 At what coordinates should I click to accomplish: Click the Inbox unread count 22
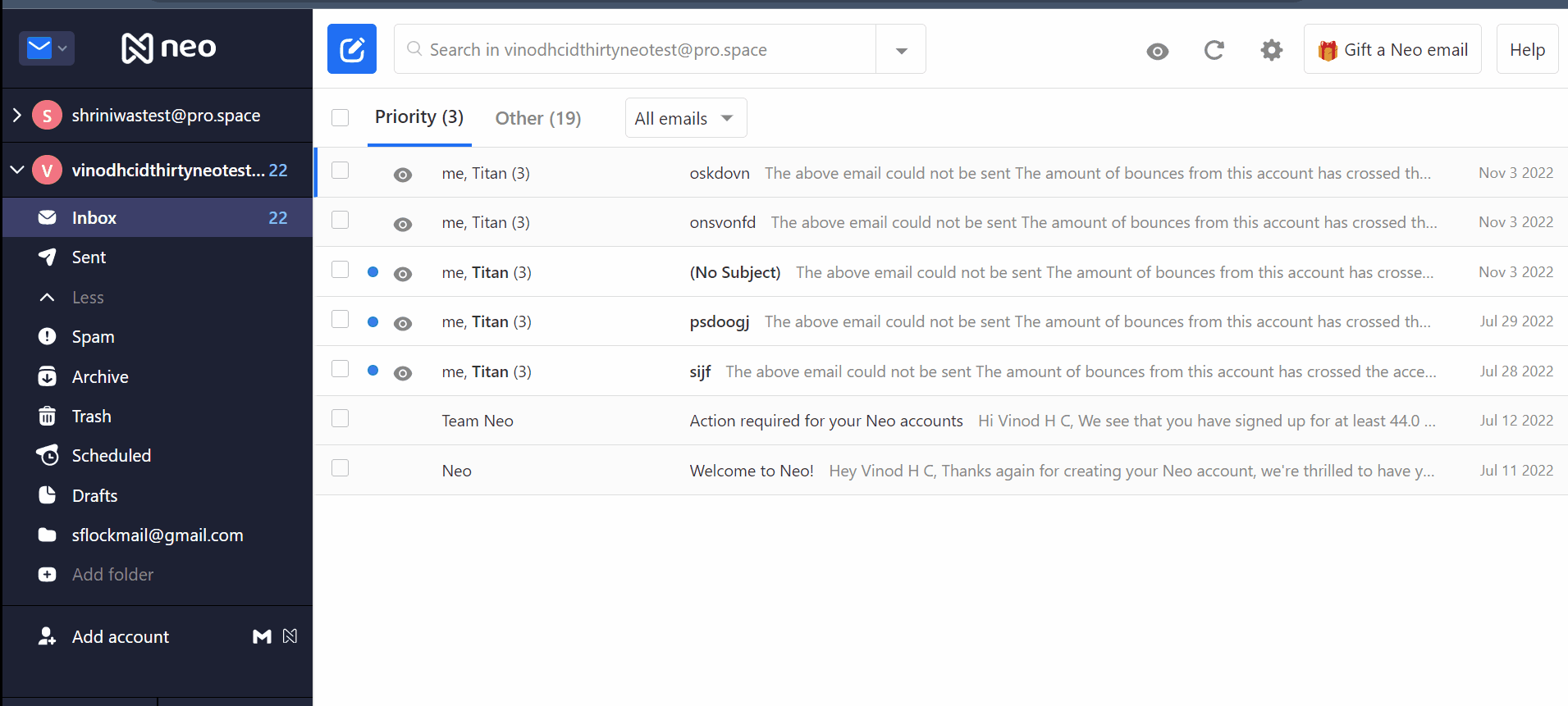click(x=278, y=217)
